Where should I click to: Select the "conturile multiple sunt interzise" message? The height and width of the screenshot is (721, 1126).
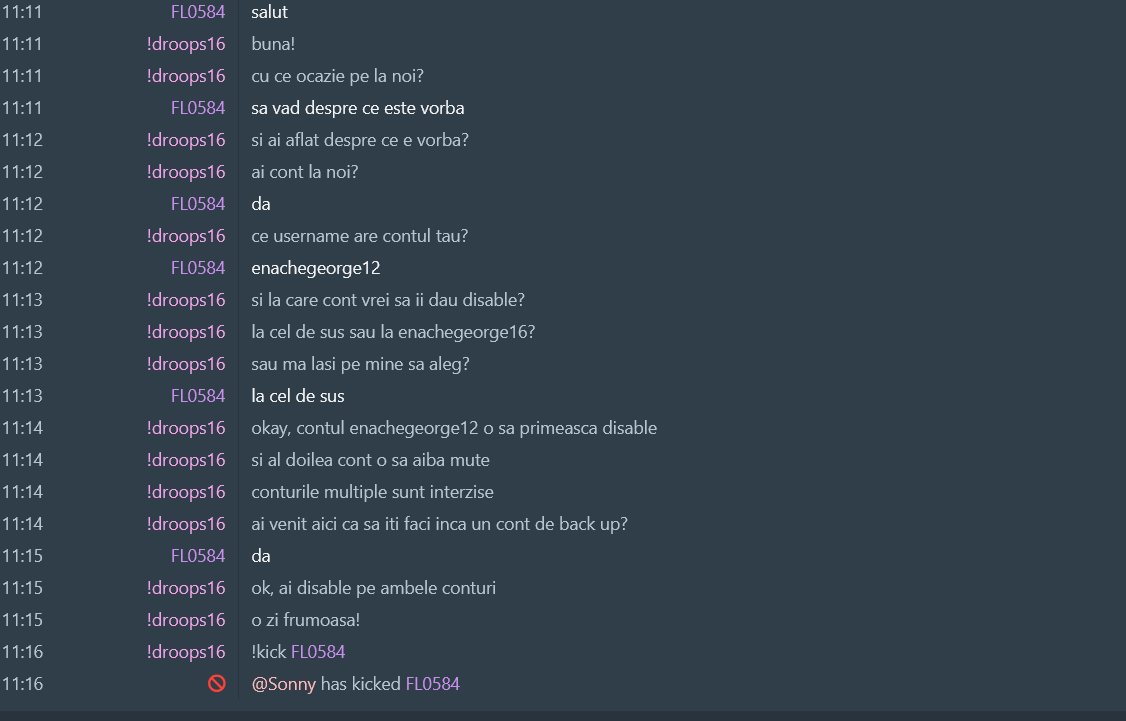pos(372,492)
